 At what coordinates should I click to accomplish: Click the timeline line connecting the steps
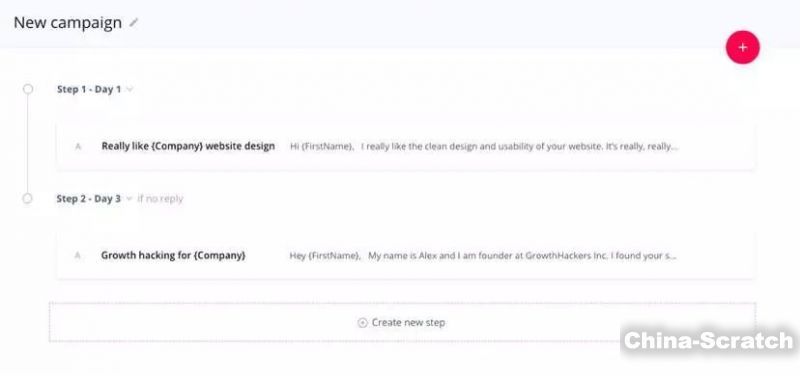[x=28, y=144]
